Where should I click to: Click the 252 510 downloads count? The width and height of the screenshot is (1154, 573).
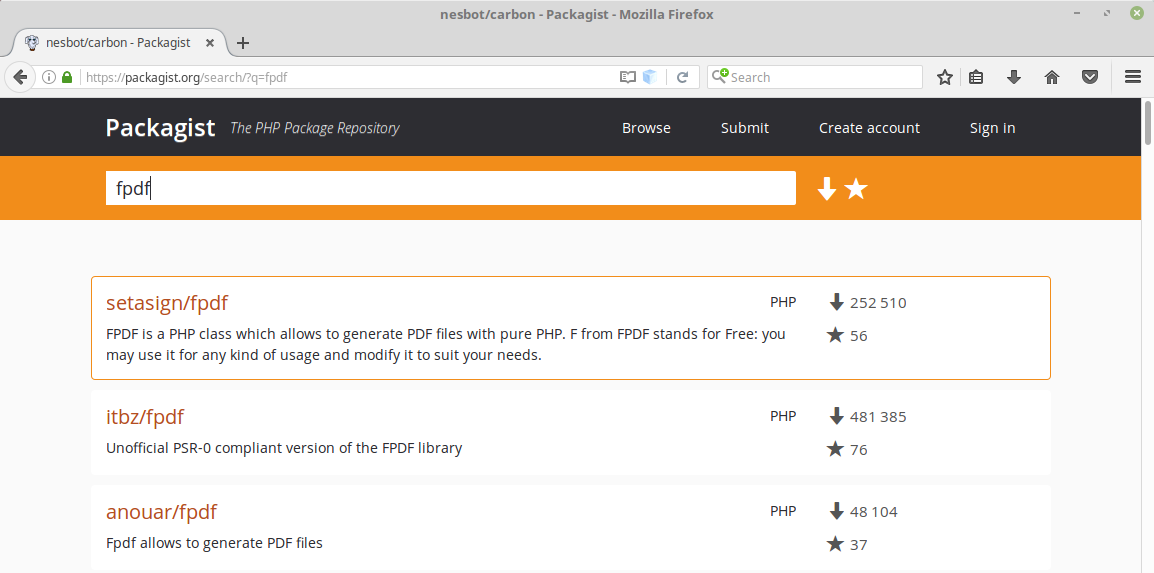(x=878, y=303)
